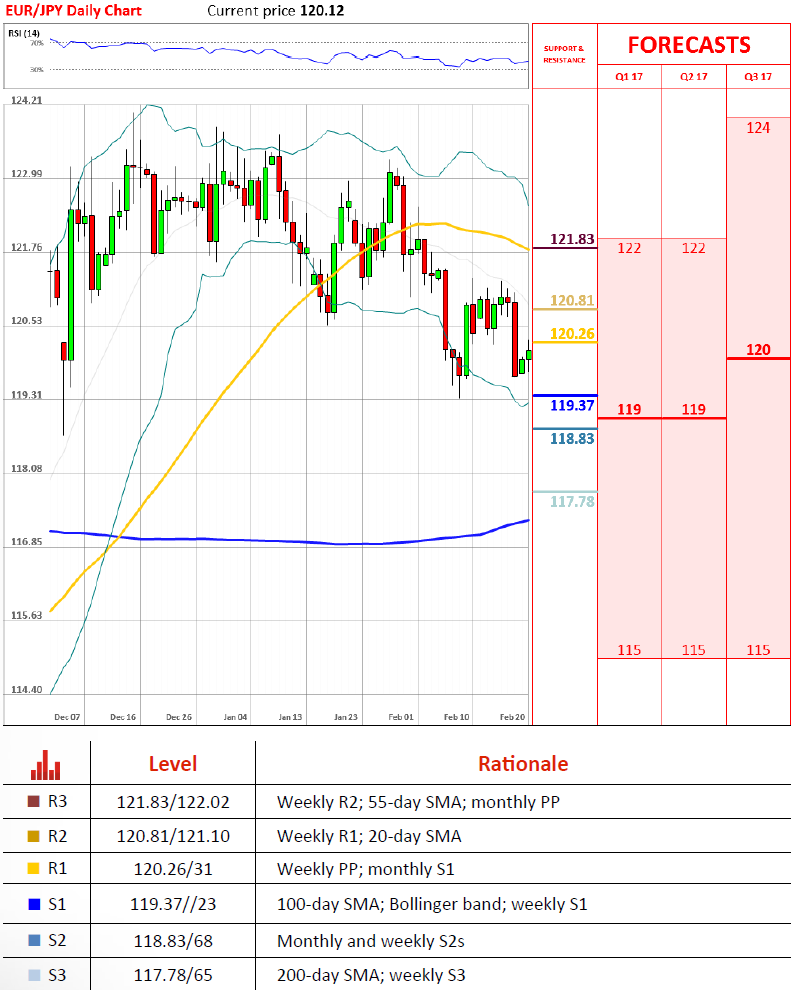The height and width of the screenshot is (990, 799).
Task: Click the Q1 17 forecast low 115
Action: click(x=629, y=650)
